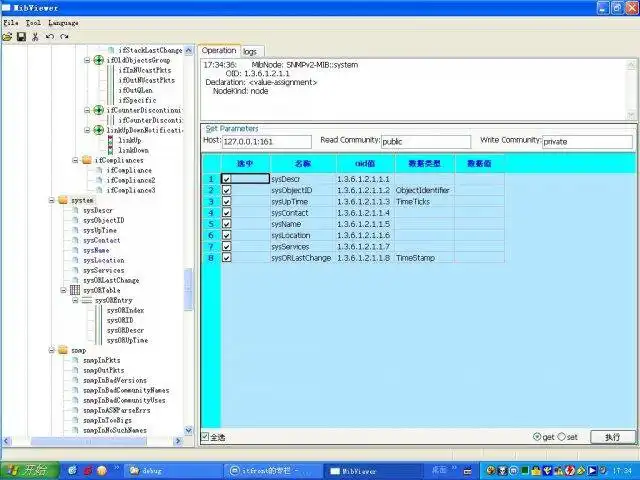Toggle the sysName row checkbox
Viewport: 640px width, 480px height.
pos(226,224)
